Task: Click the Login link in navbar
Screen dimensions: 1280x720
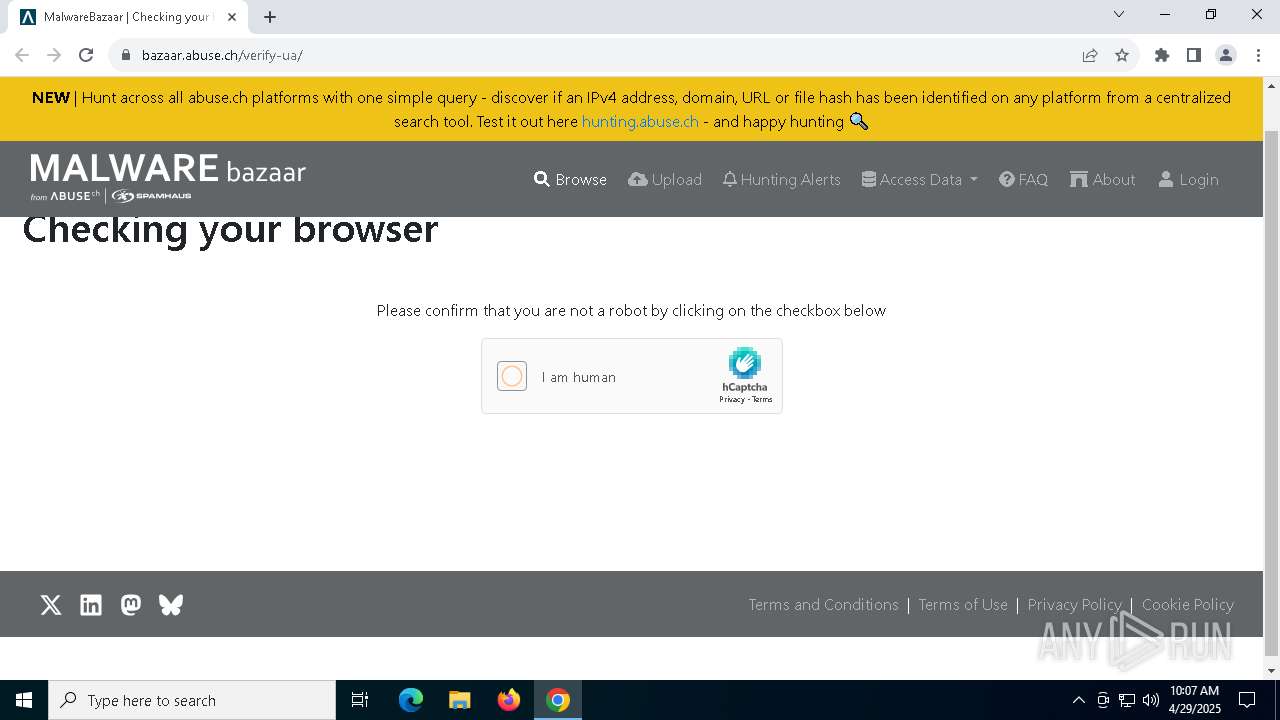Action: (1188, 179)
